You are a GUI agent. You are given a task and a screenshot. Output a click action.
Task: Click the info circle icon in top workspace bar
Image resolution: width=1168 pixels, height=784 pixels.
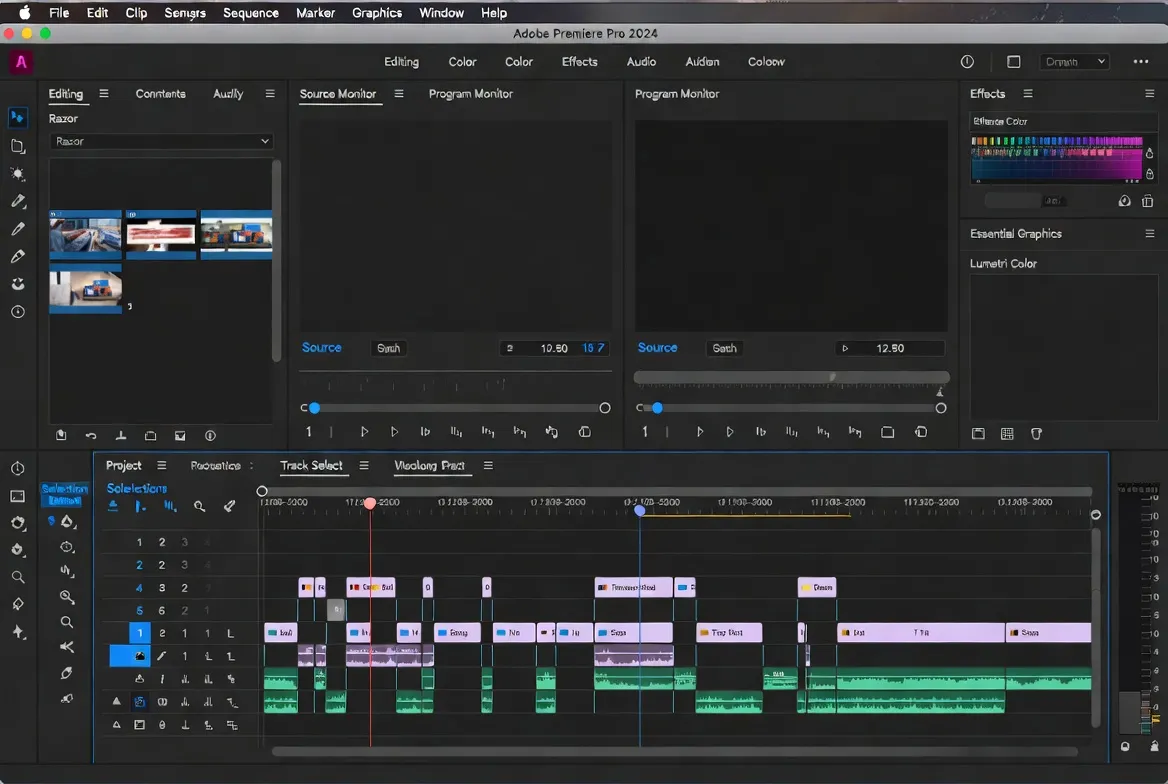(967, 62)
